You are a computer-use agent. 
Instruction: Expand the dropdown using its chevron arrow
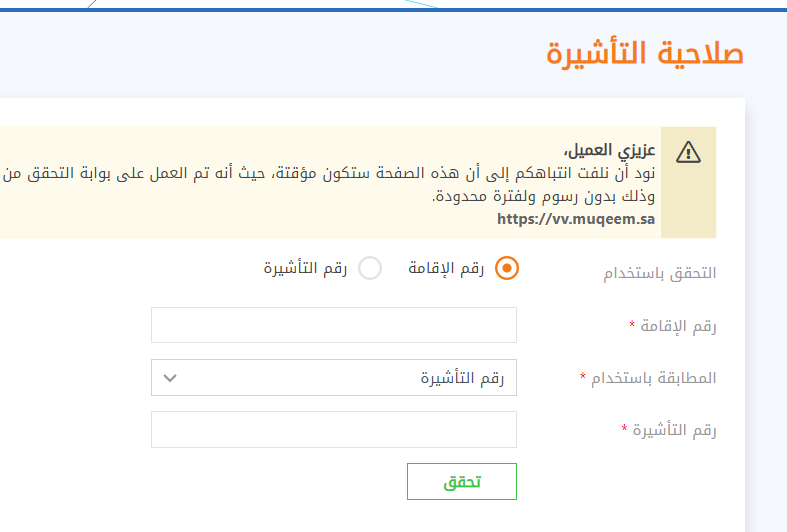tap(170, 378)
